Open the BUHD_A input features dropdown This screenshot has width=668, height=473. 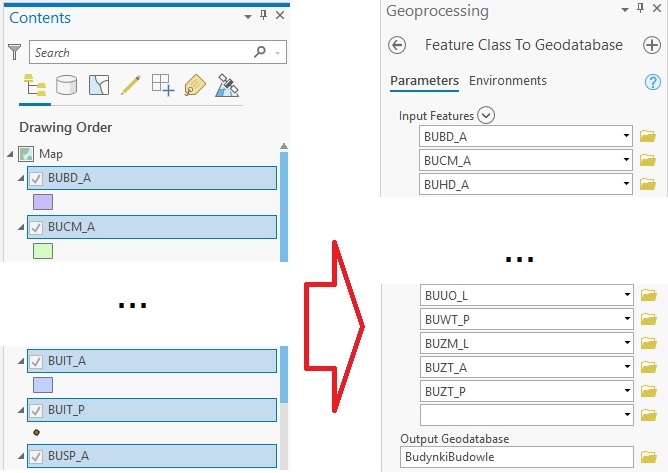[x=625, y=184]
